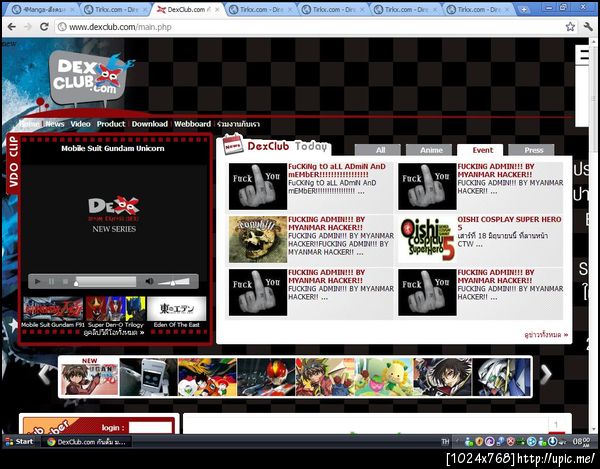Screen dimensions: 600x469
Task: Select the DexClub.com taskbar button
Action: (86, 442)
